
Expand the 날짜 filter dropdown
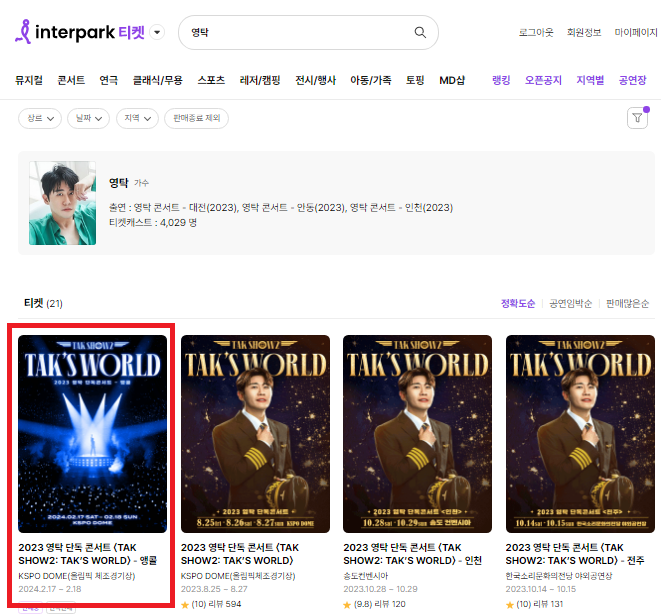[x=89, y=118]
